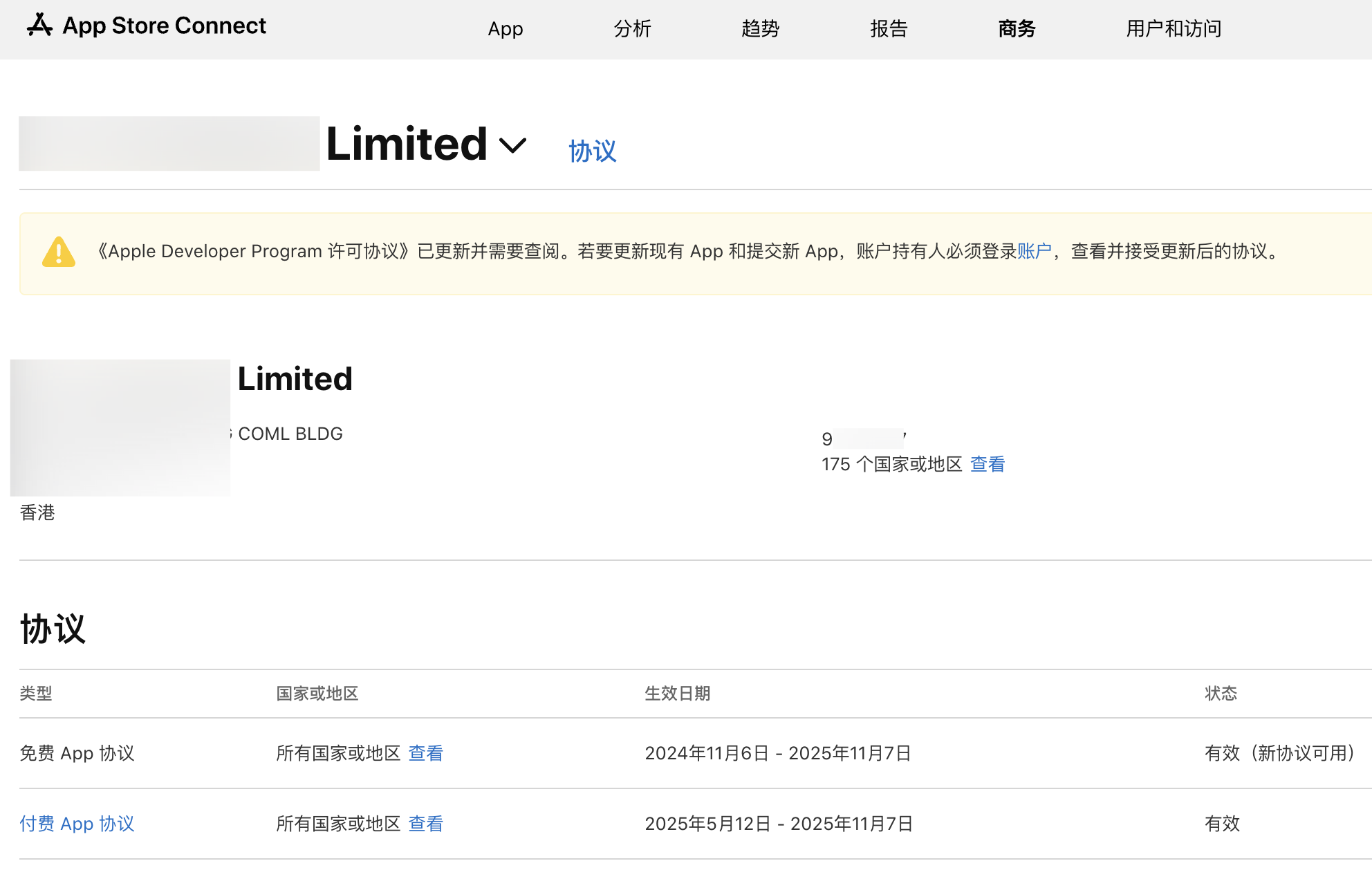Click the large Limited company heading

point(407,144)
